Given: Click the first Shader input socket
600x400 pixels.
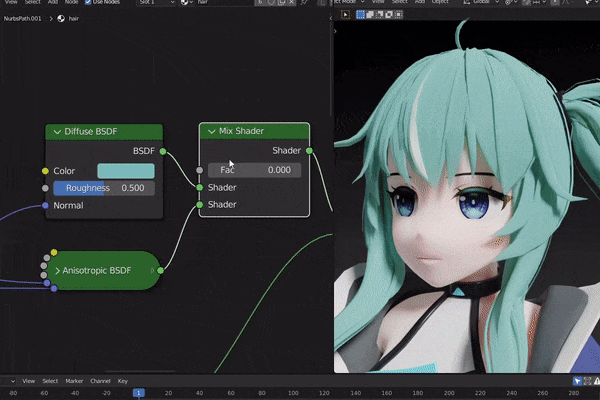Looking at the screenshot, I should click(199, 188).
